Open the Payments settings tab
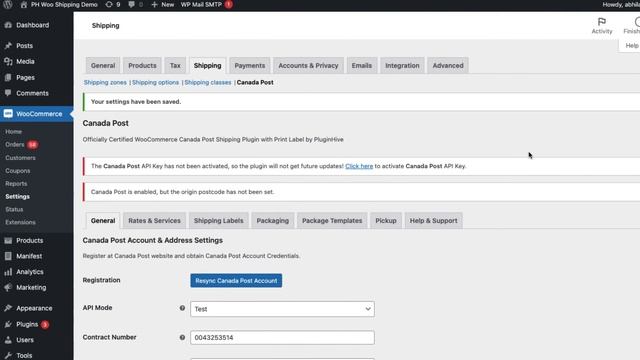Image resolution: width=640 pixels, height=360 pixels. point(249,66)
